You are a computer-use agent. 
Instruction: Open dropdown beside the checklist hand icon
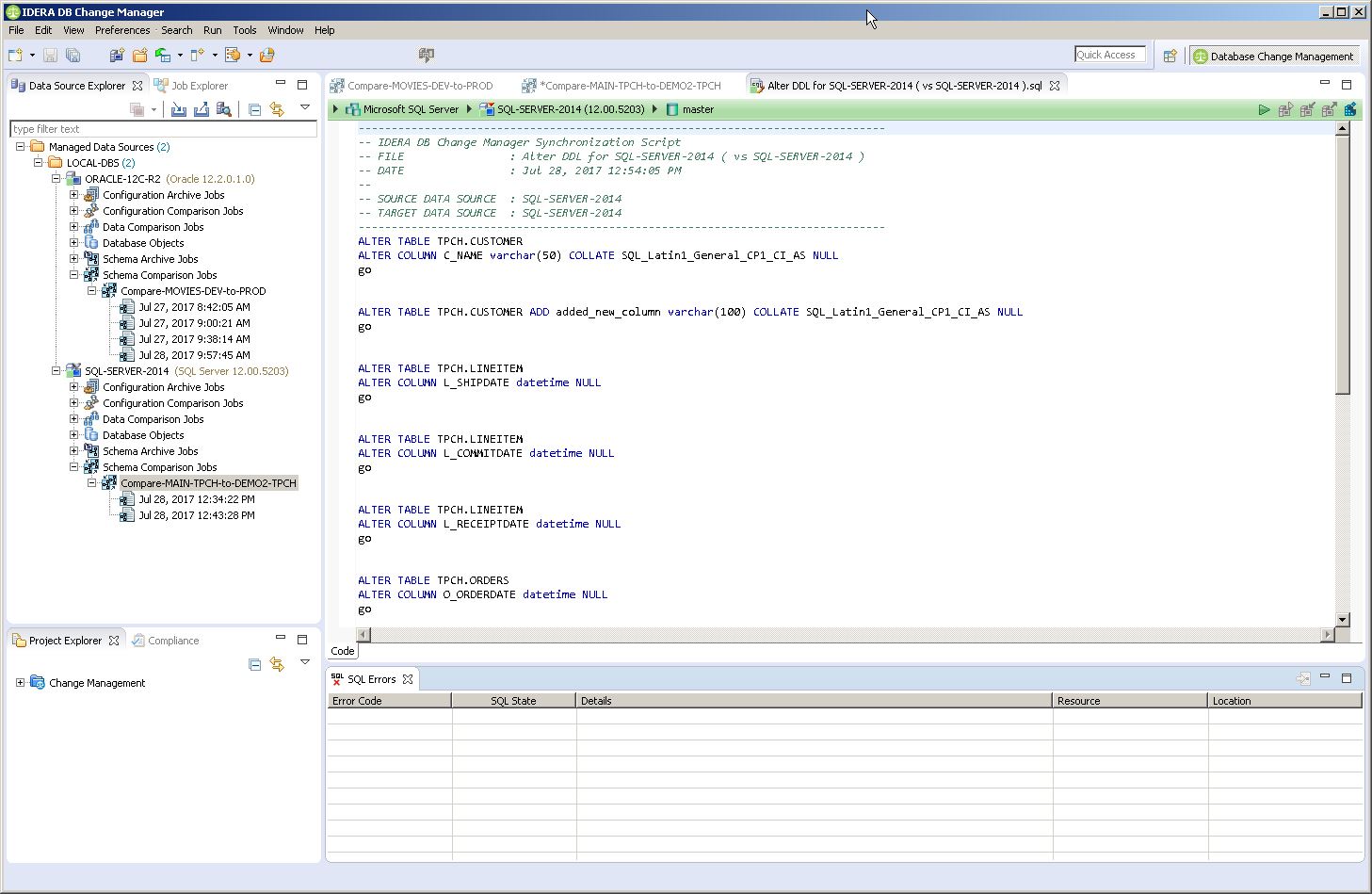coord(250,56)
